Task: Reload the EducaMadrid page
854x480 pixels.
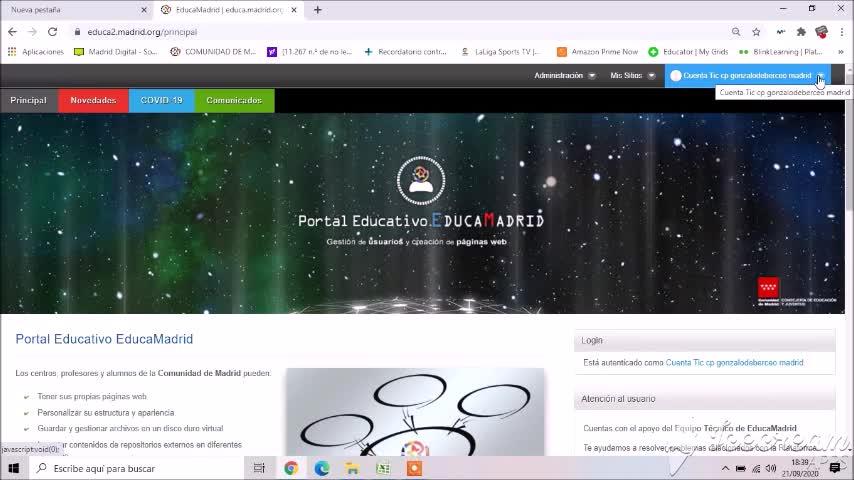Action: (x=52, y=32)
